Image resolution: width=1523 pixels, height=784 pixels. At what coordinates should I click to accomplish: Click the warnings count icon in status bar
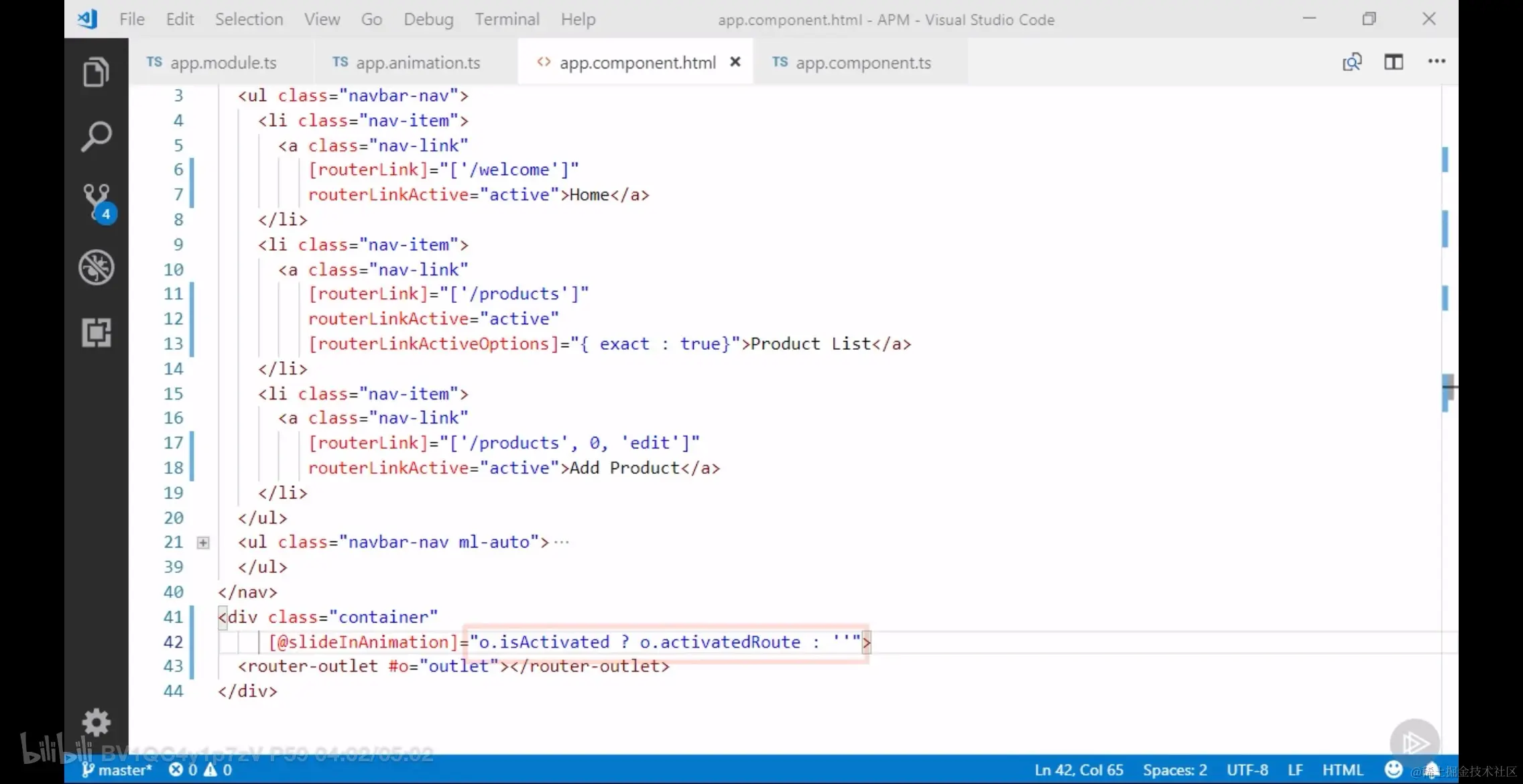click(x=218, y=770)
